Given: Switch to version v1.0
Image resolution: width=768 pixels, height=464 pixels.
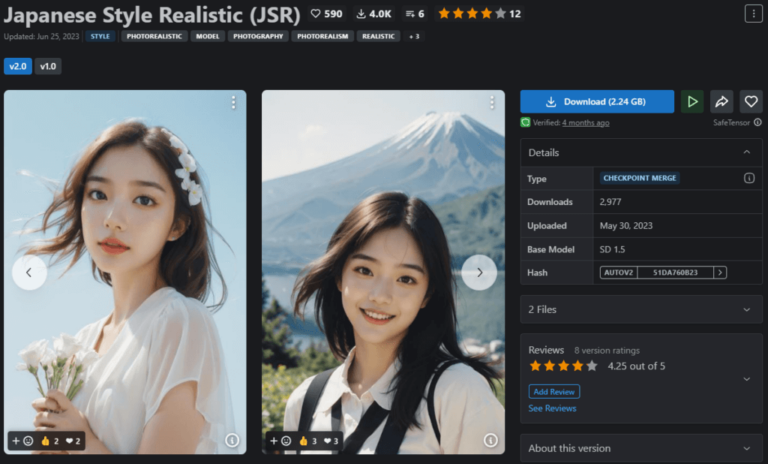Looking at the screenshot, I should click(48, 67).
